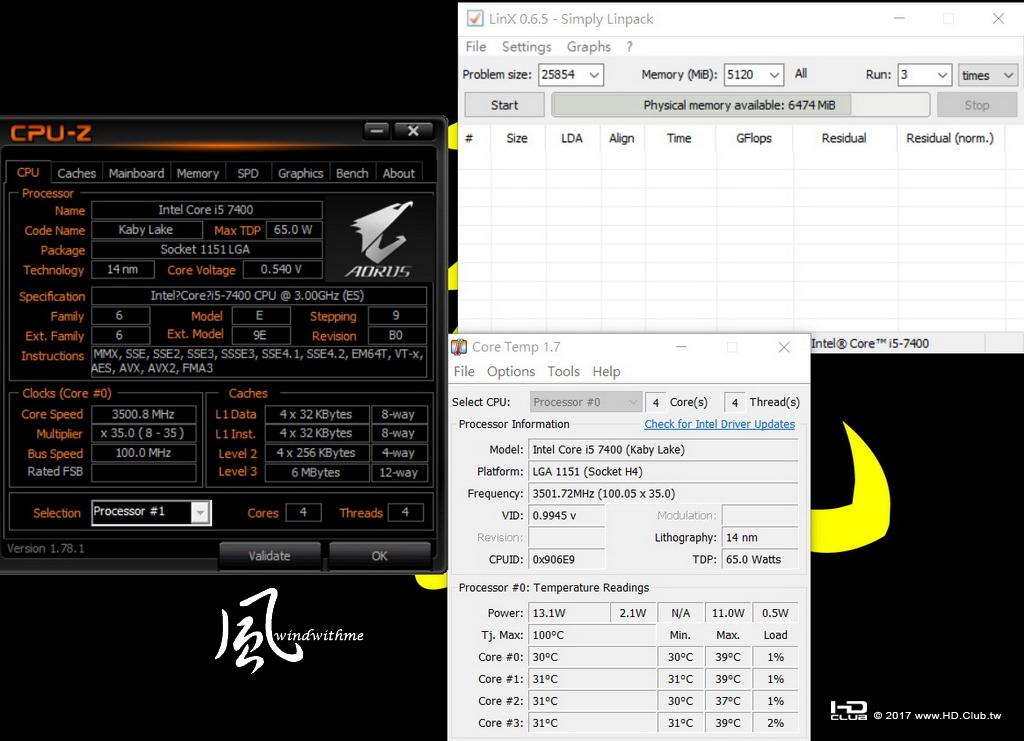Click the GFlops column header in LinX

pyautogui.click(x=754, y=138)
